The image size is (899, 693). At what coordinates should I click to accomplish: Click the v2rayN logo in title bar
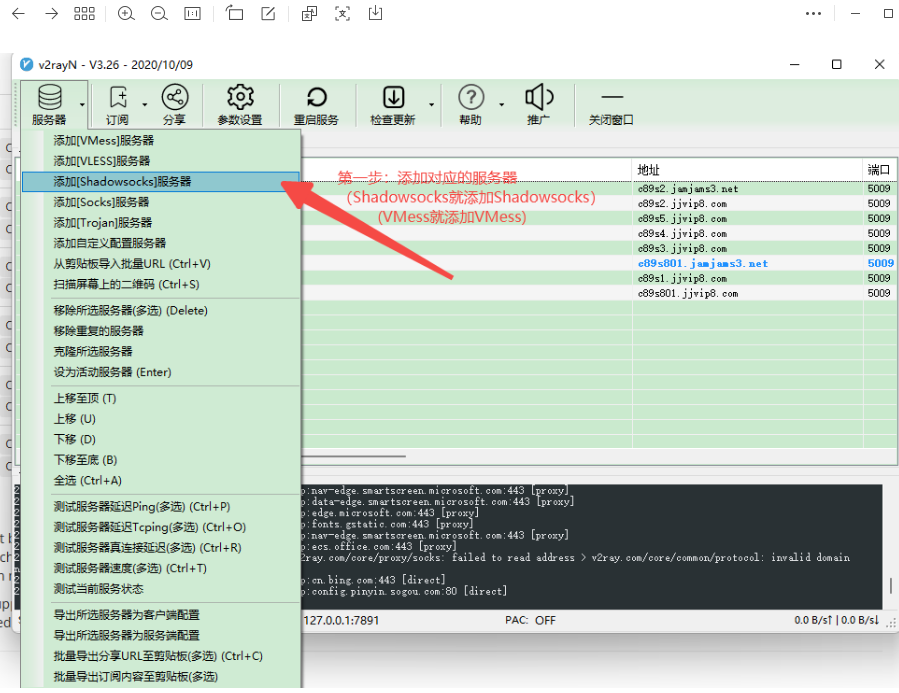click(26, 64)
